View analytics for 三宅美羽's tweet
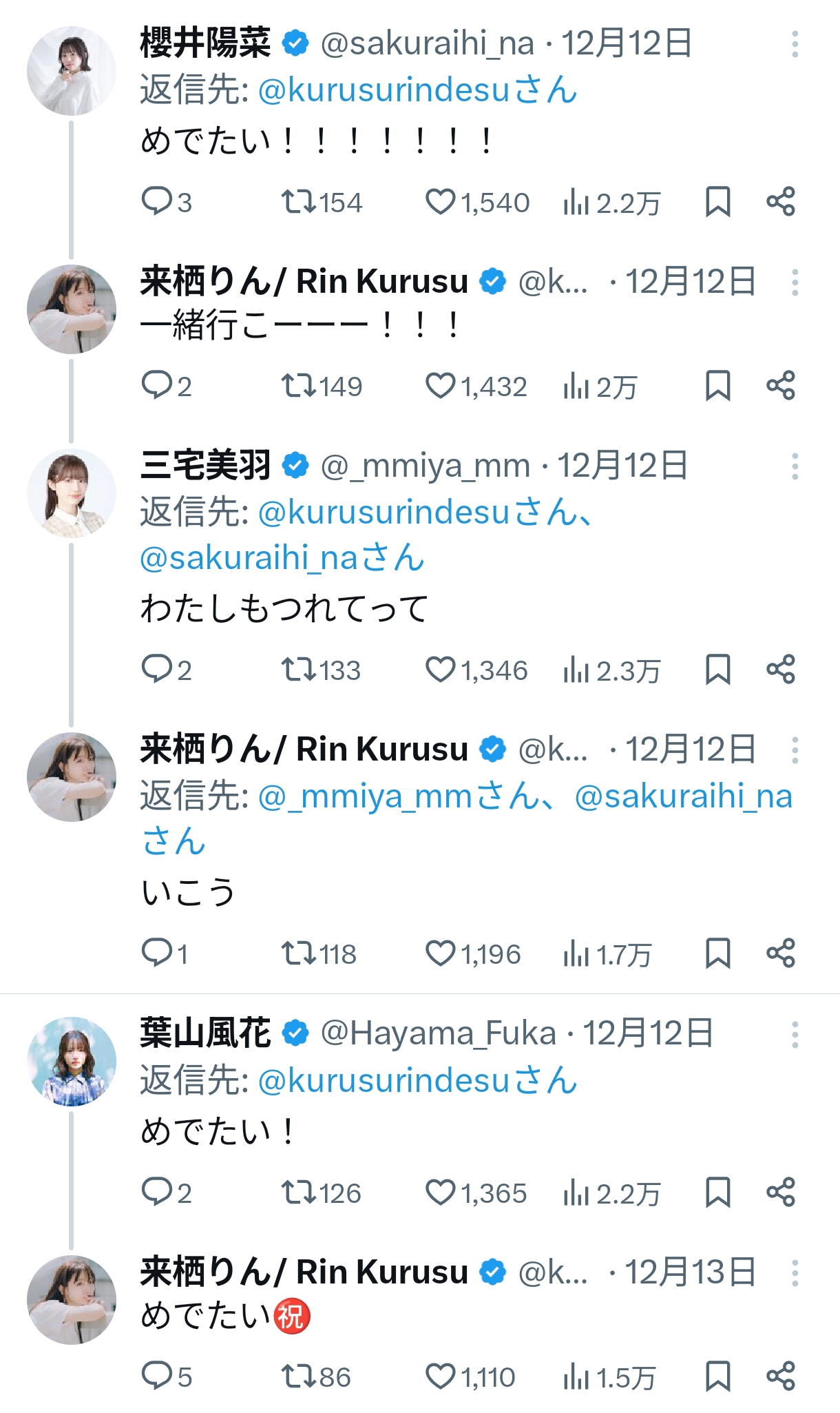Image resolution: width=840 pixels, height=1413 pixels. (576, 670)
